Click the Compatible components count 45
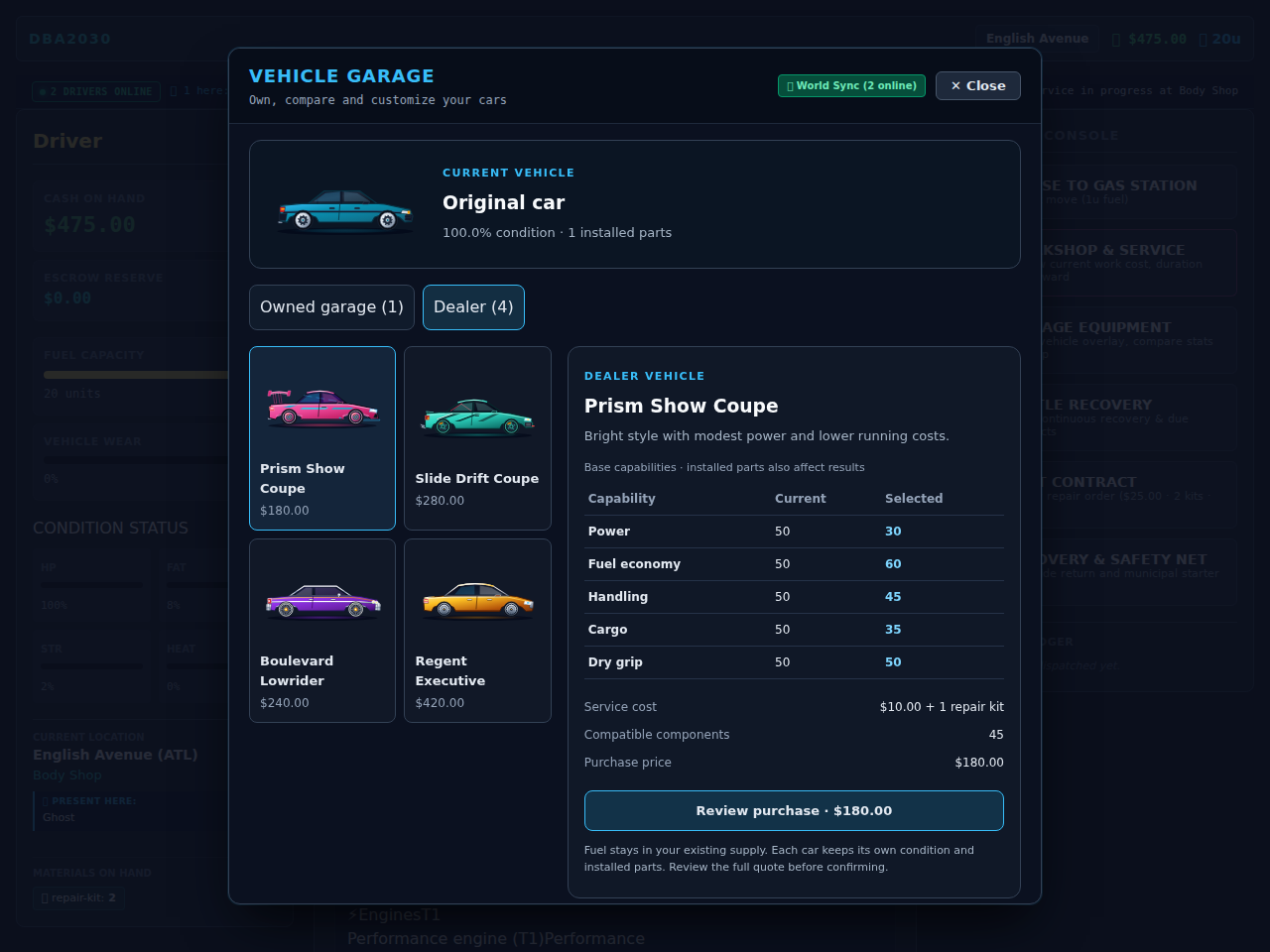Screen dimensions: 1270x952 pyautogui.click(x=996, y=735)
